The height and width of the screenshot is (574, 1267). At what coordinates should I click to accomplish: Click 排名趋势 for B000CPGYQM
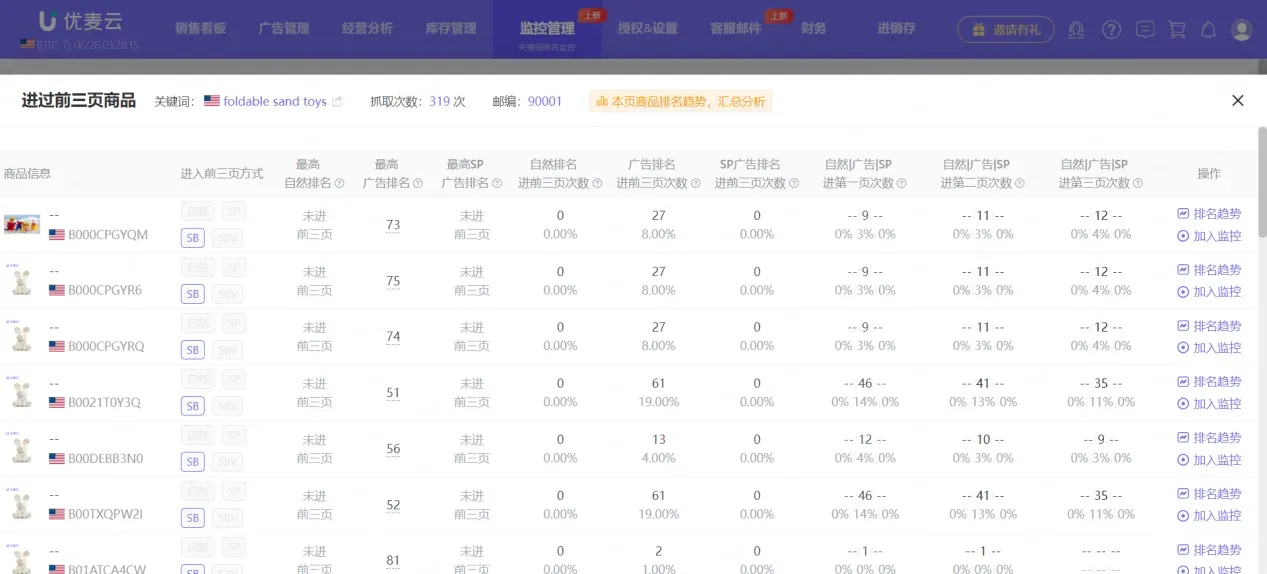click(1209, 214)
